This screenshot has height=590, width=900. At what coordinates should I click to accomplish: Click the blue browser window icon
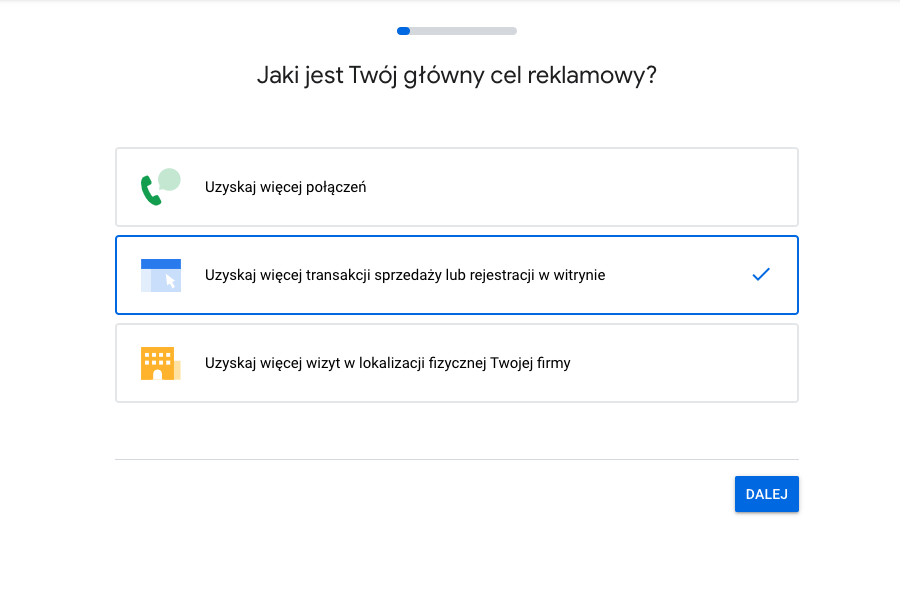pyautogui.click(x=161, y=275)
